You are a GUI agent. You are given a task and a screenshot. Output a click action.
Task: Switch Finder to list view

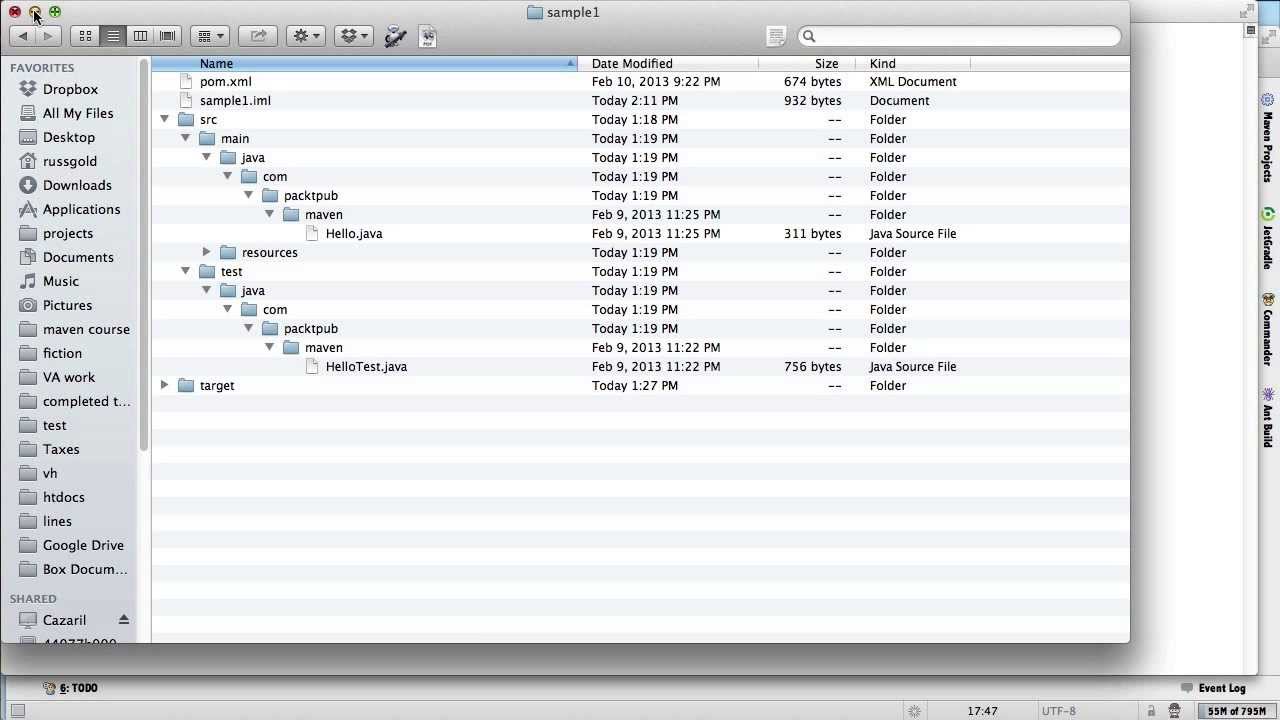tap(113, 36)
